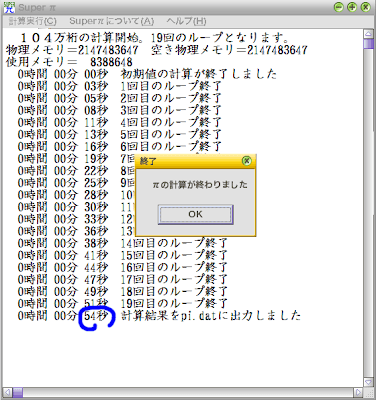Click the 6回目のループ終了 line
Image resolution: width=376 pixels, height=400 pixels.
[119, 146]
